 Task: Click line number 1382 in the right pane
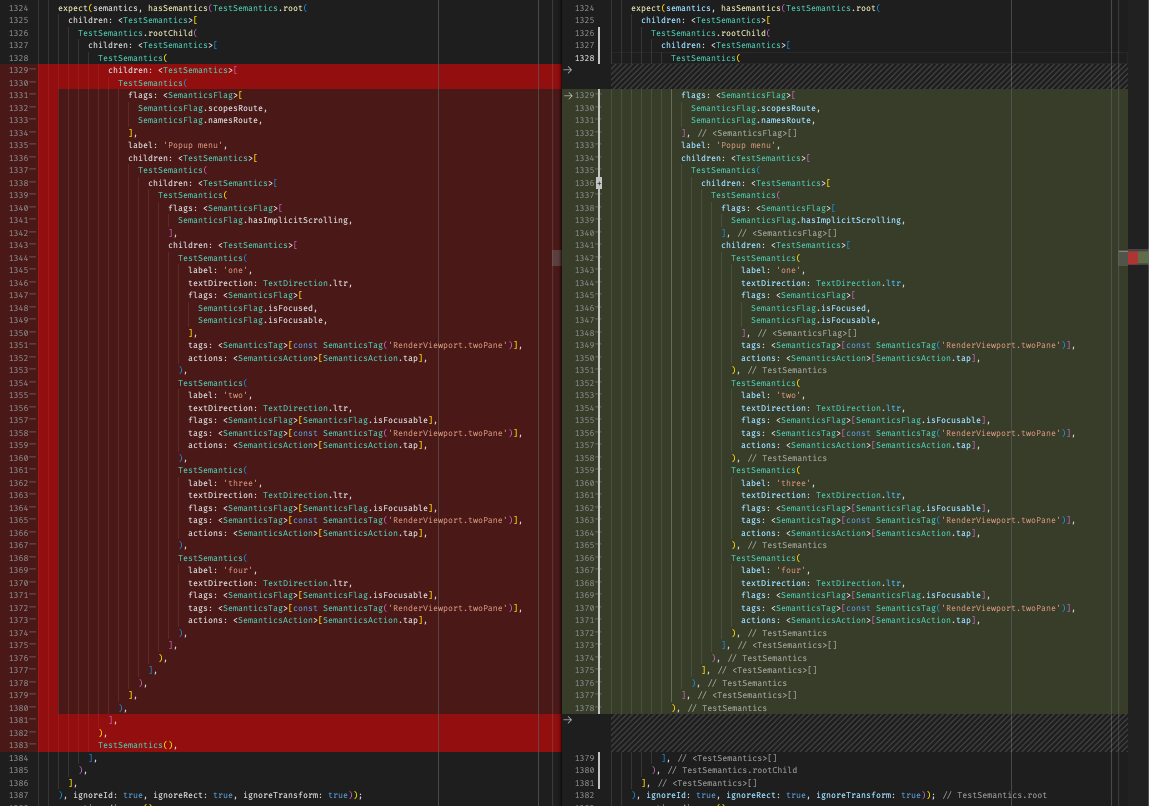pos(584,795)
